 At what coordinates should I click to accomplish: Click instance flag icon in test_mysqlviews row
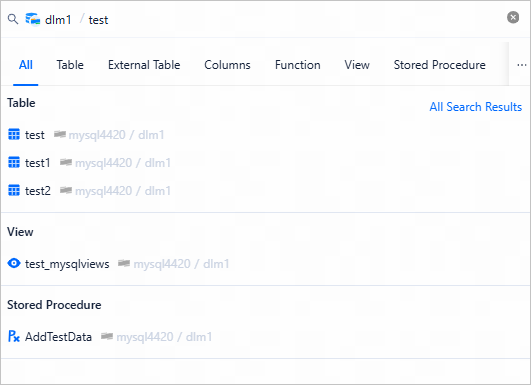click(124, 263)
